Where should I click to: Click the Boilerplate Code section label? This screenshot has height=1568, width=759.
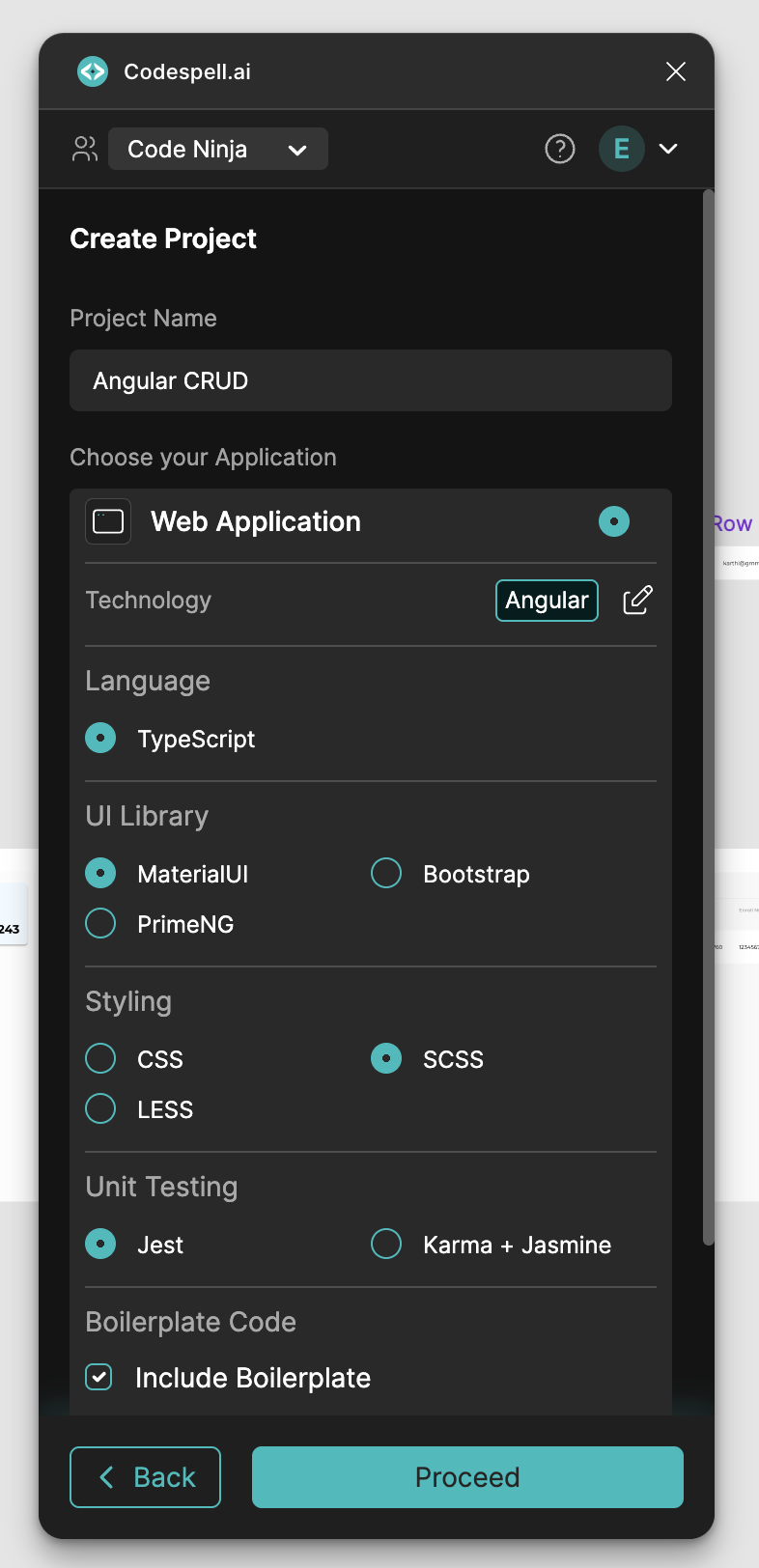click(190, 1322)
